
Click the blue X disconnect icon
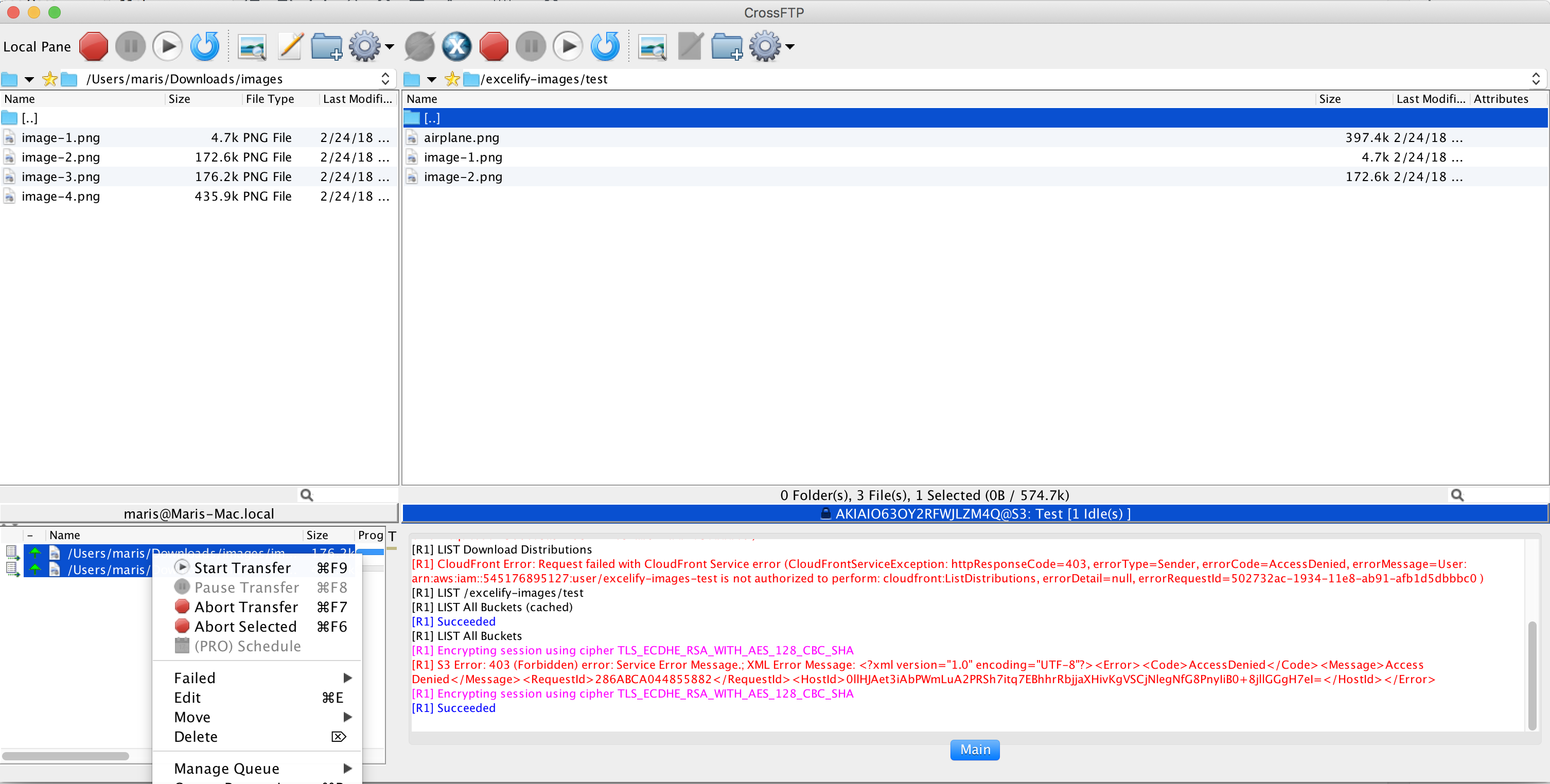(456, 46)
